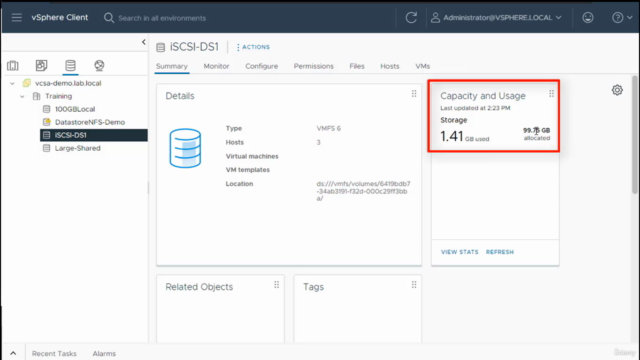Click the Last updated at 2:23 PM text

pyautogui.click(x=475, y=108)
